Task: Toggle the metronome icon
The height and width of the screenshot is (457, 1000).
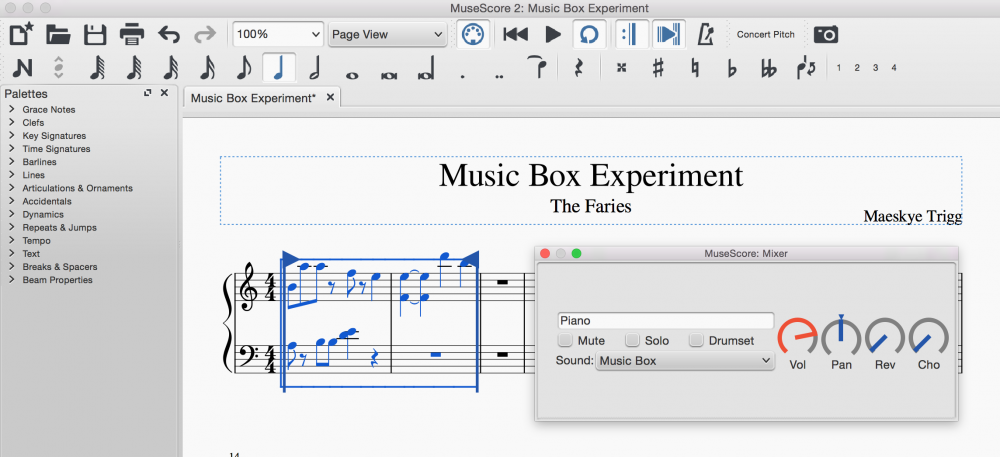Action: tap(706, 34)
